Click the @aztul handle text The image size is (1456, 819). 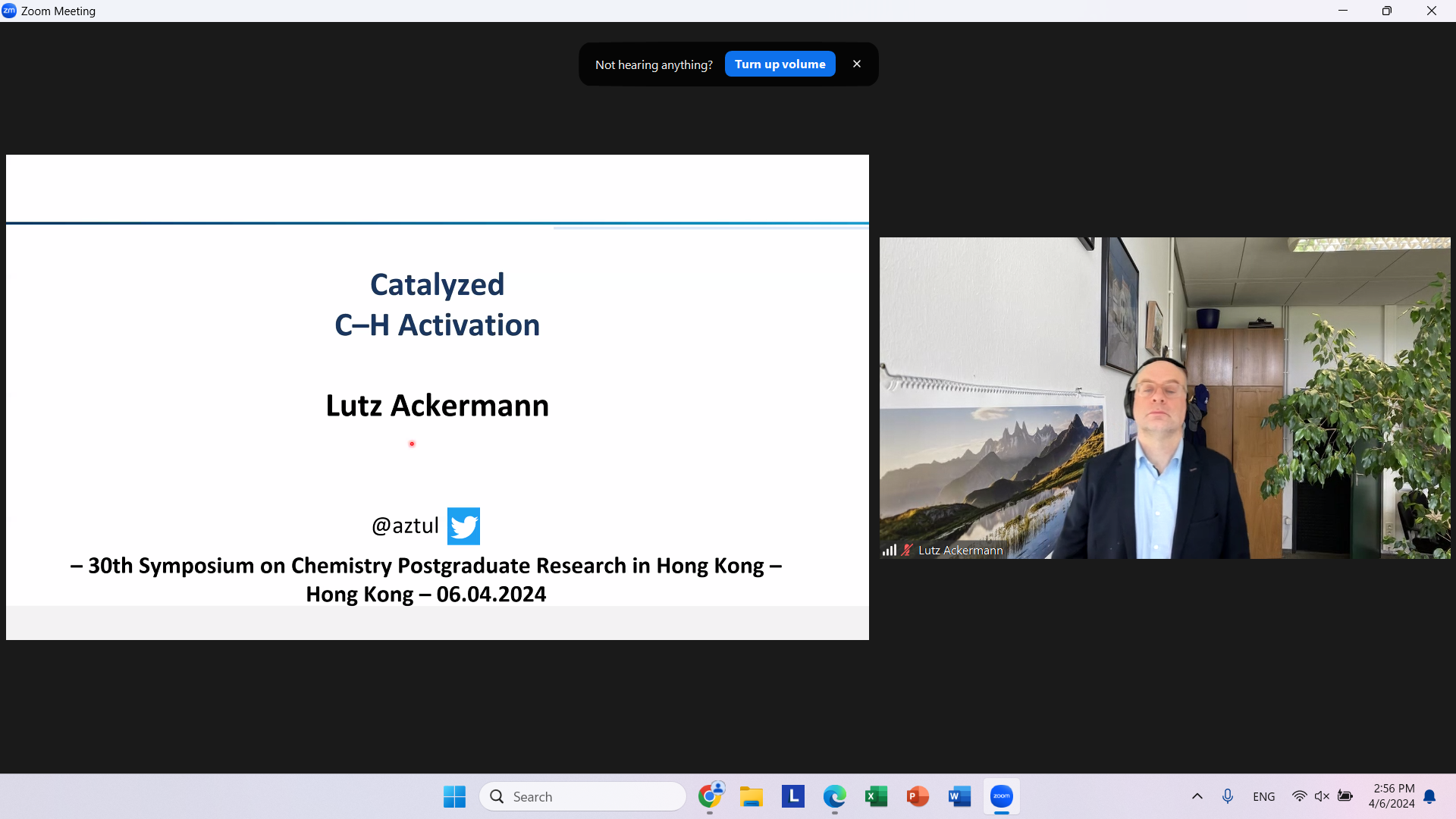(405, 526)
